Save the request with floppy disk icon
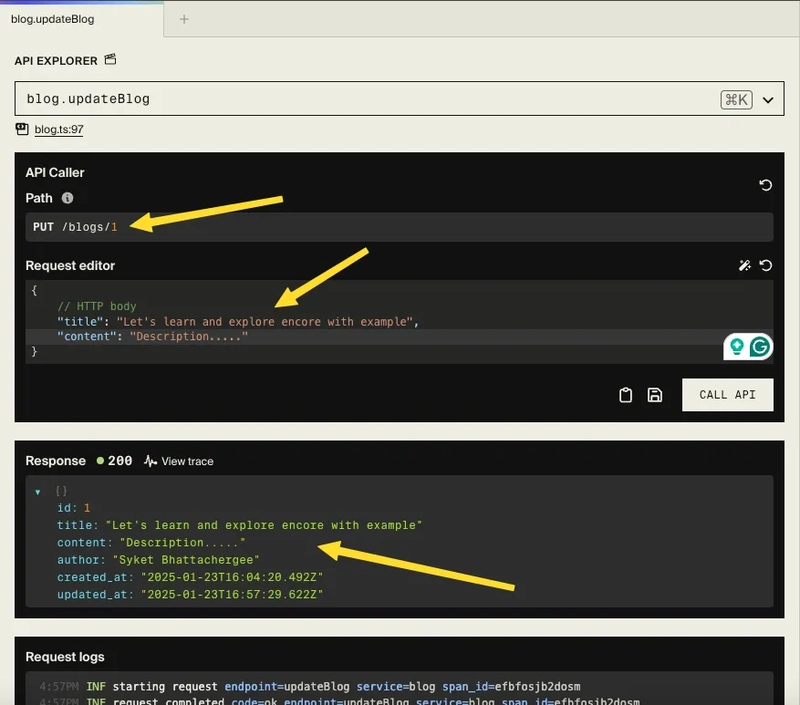Screen dimensions: 800x705 click(655, 395)
